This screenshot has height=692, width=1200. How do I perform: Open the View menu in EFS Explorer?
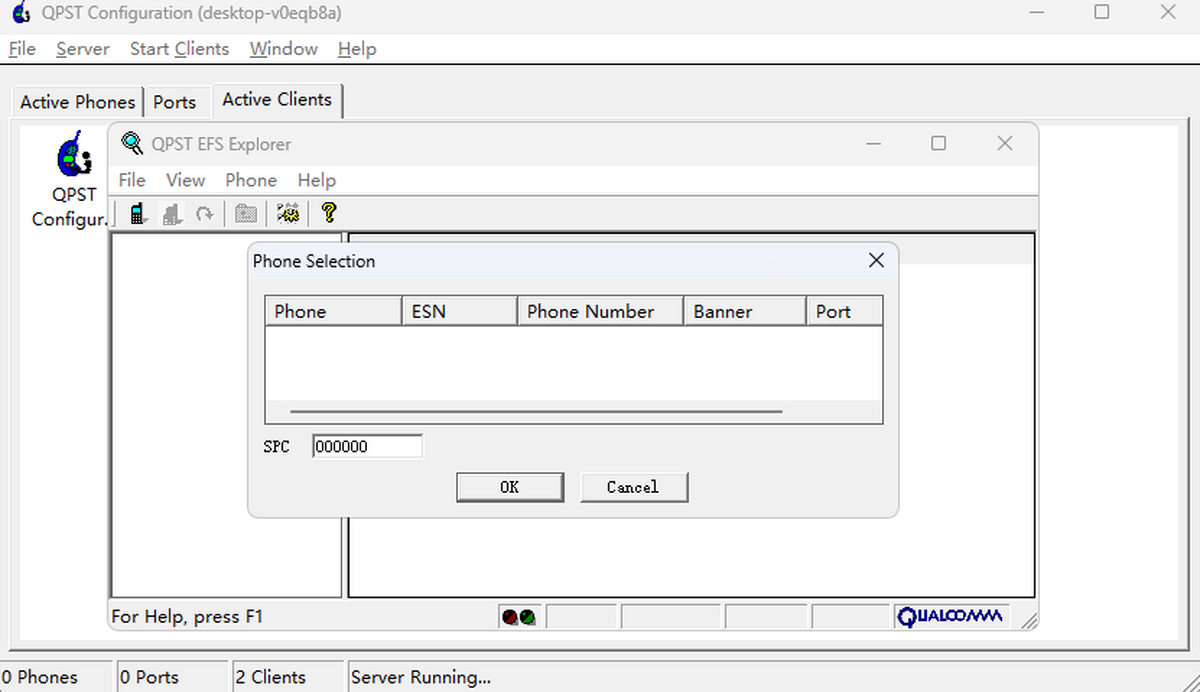185,180
